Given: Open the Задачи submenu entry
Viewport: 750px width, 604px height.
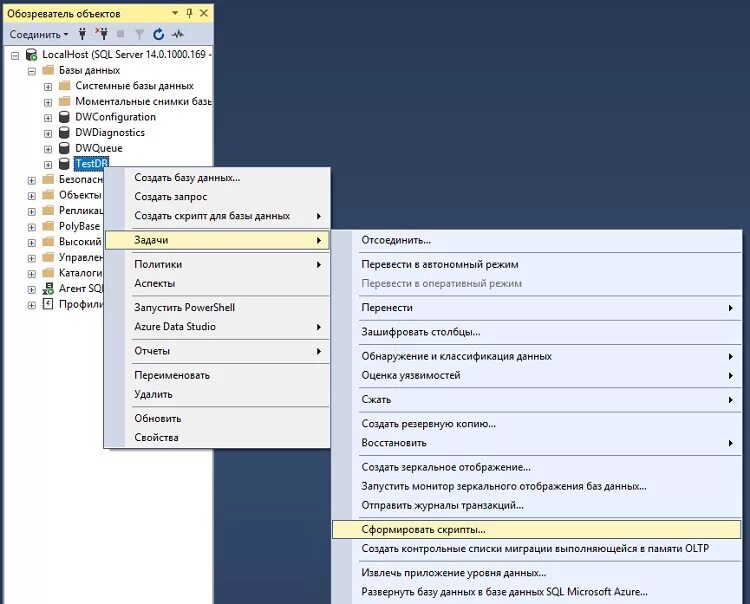Looking at the screenshot, I should pos(217,240).
